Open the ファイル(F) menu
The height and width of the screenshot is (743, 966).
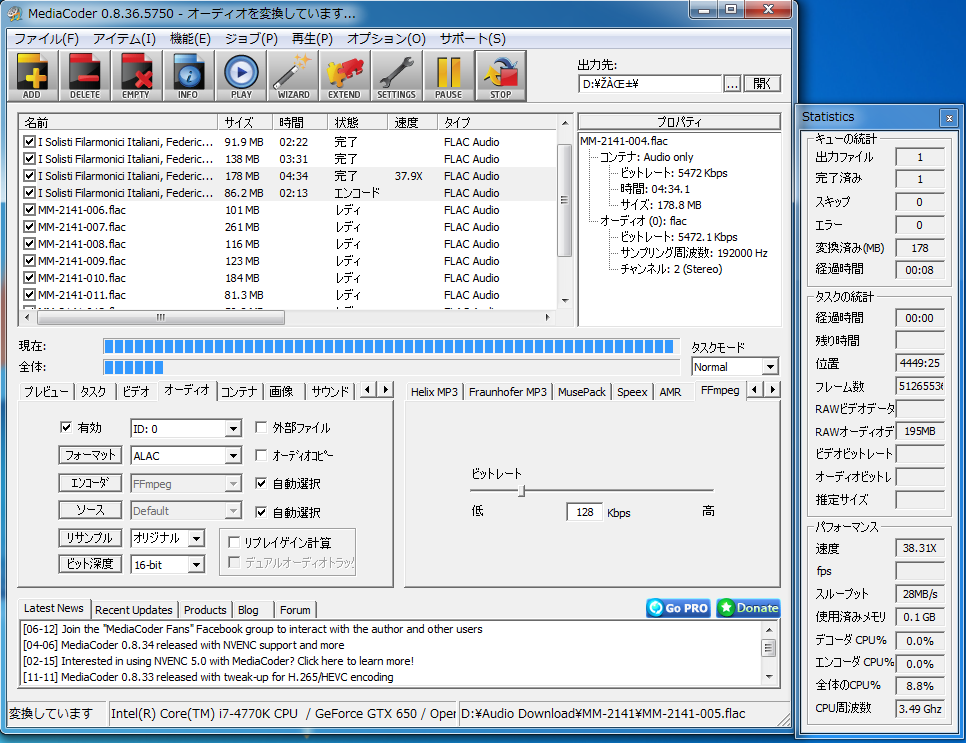click(47, 39)
